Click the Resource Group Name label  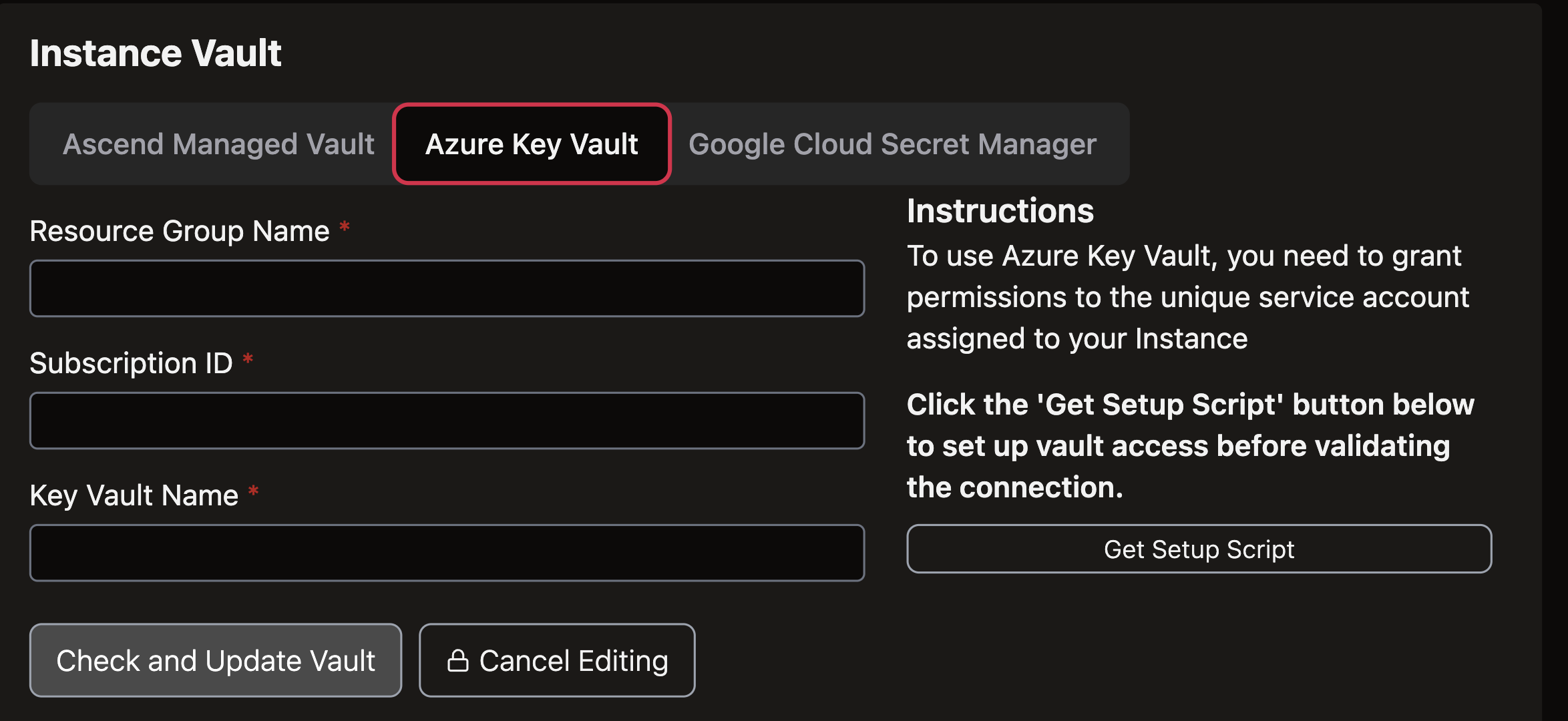point(180,231)
